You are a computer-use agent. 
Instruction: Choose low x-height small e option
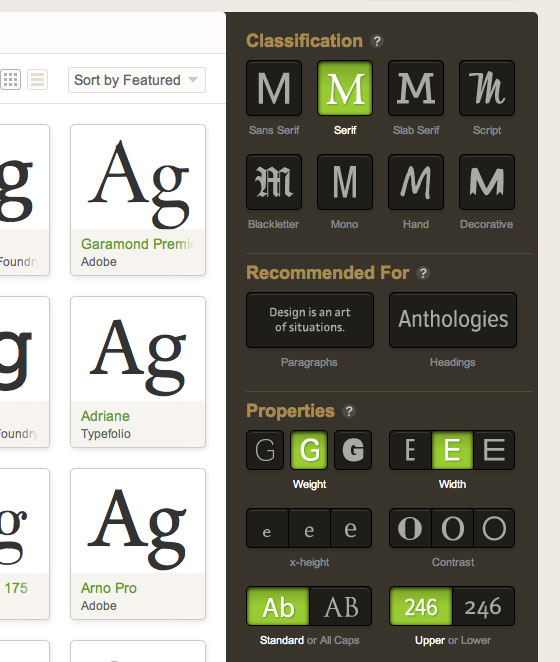[267, 528]
